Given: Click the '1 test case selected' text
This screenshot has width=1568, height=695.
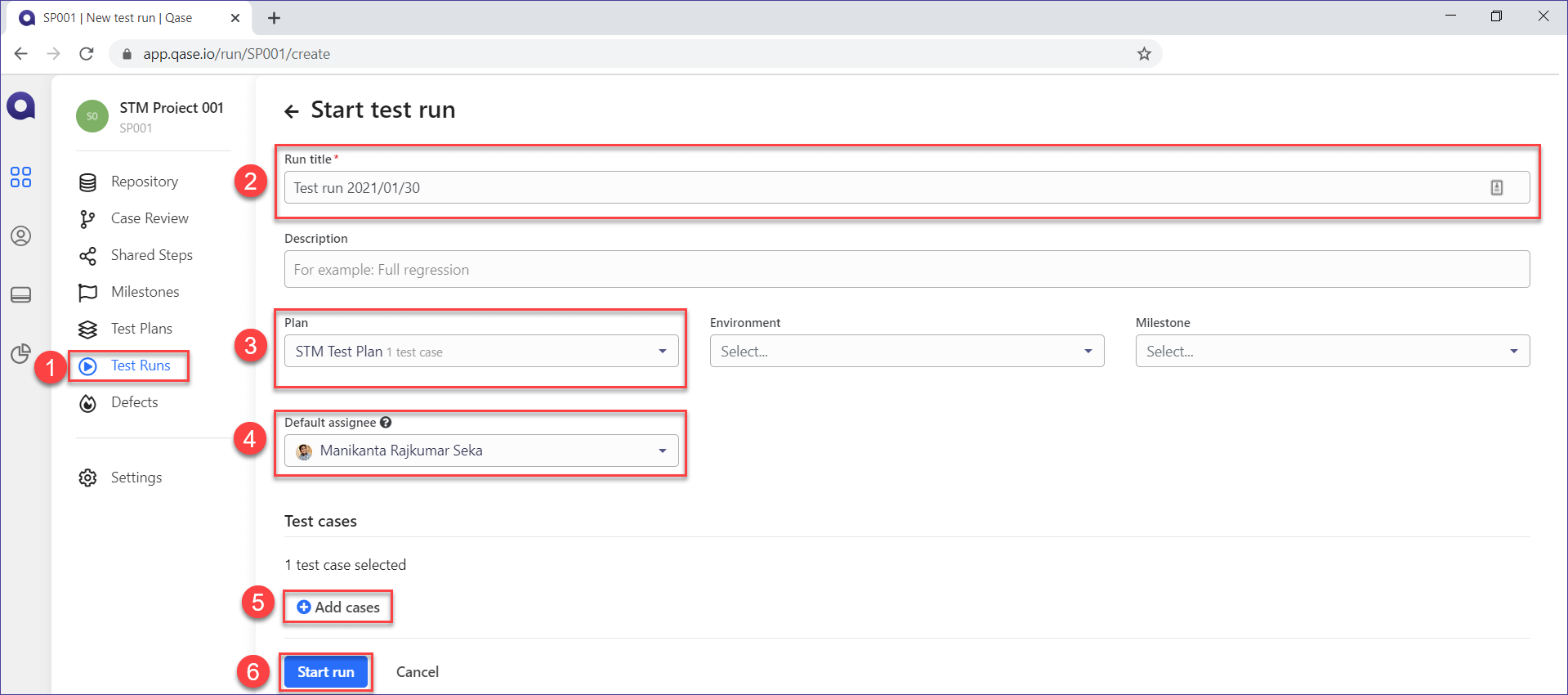Looking at the screenshot, I should tap(346, 565).
